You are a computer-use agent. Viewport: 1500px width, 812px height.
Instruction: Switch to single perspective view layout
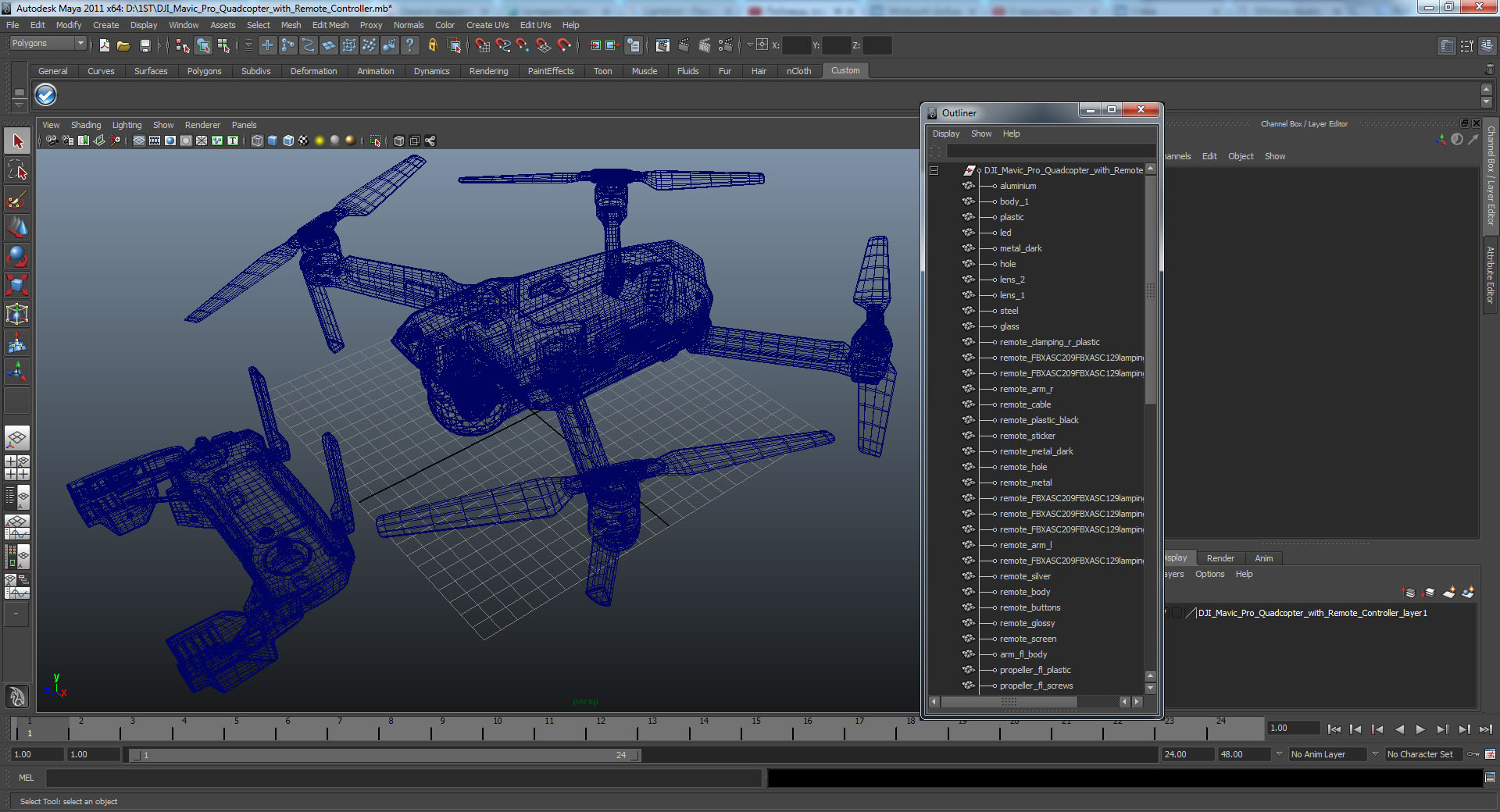click(17, 438)
